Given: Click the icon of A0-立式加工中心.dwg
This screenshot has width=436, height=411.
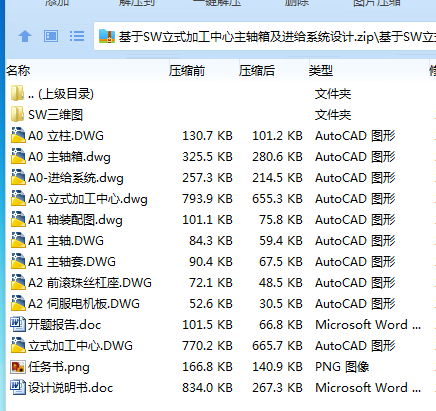Looking at the screenshot, I should coord(18,198).
